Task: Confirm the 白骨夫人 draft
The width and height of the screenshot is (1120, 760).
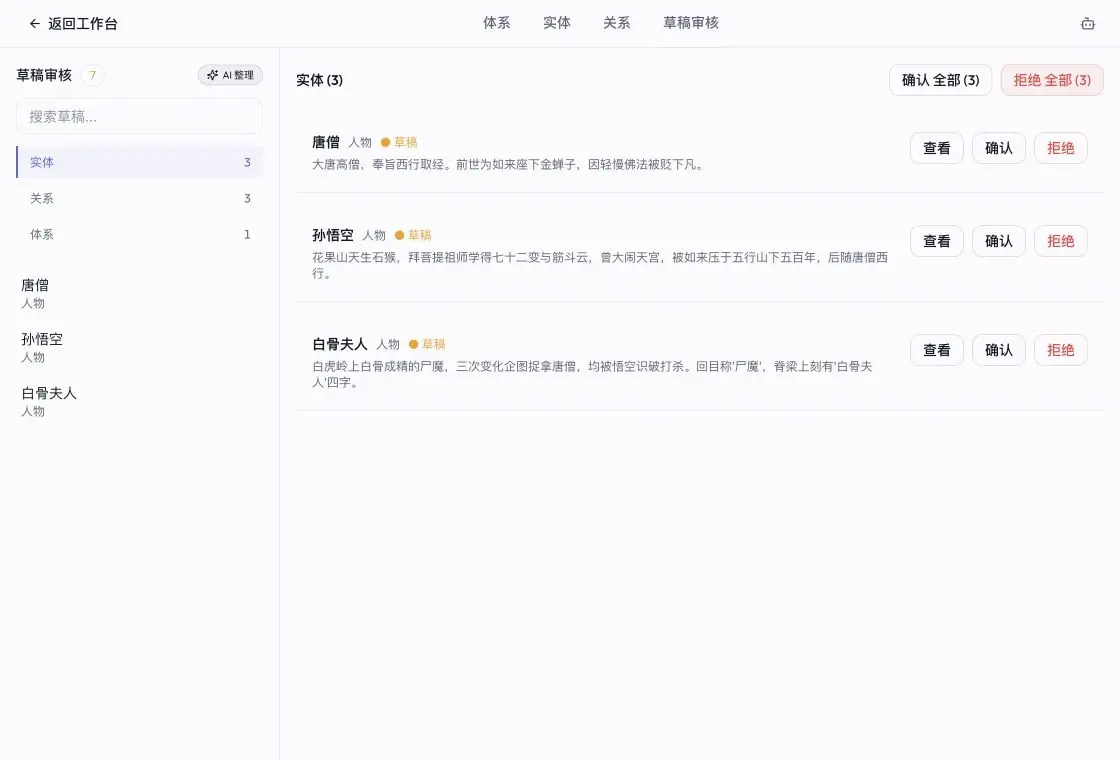Action: coord(999,350)
